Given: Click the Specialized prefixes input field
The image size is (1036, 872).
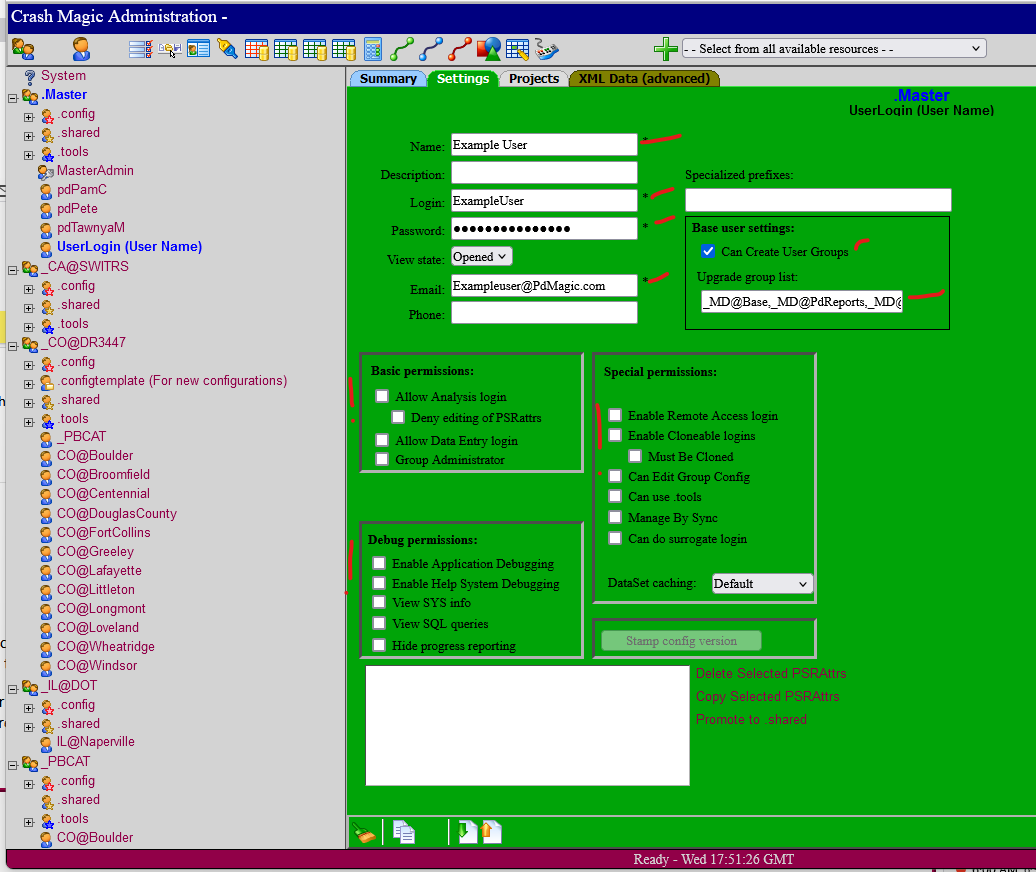Looking at the screenshot, I should pyautogui.click(x=818, y=200).
